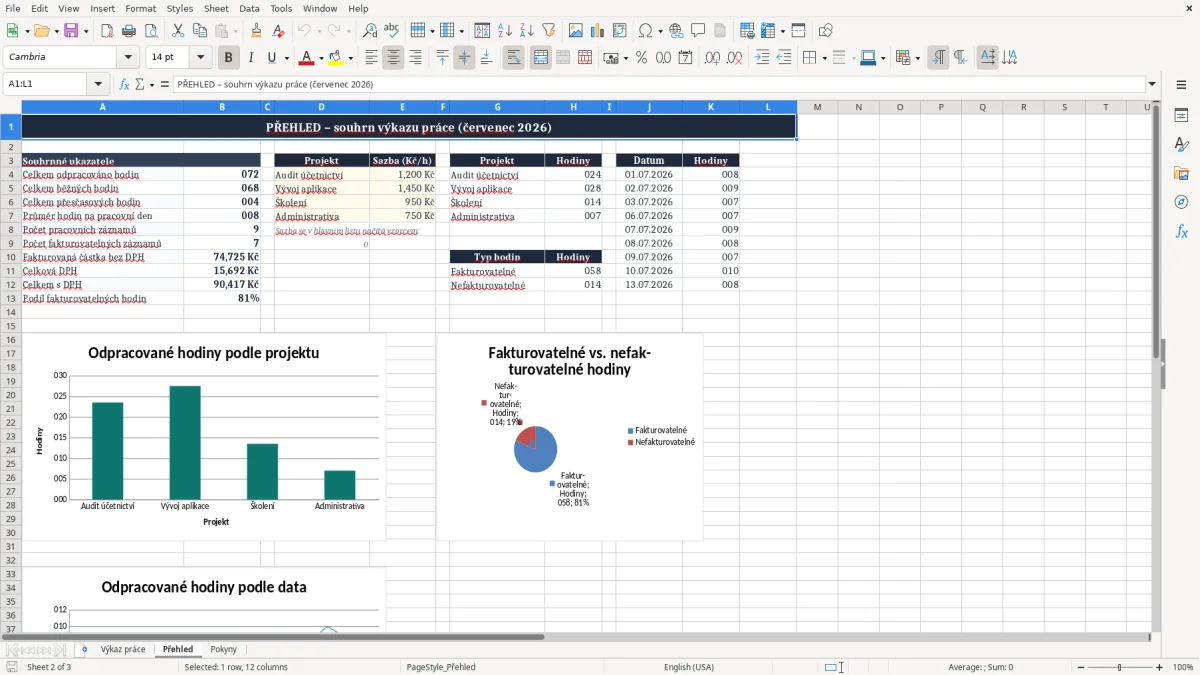
Task: Insert a chart
Action: [x=597, y=31]
